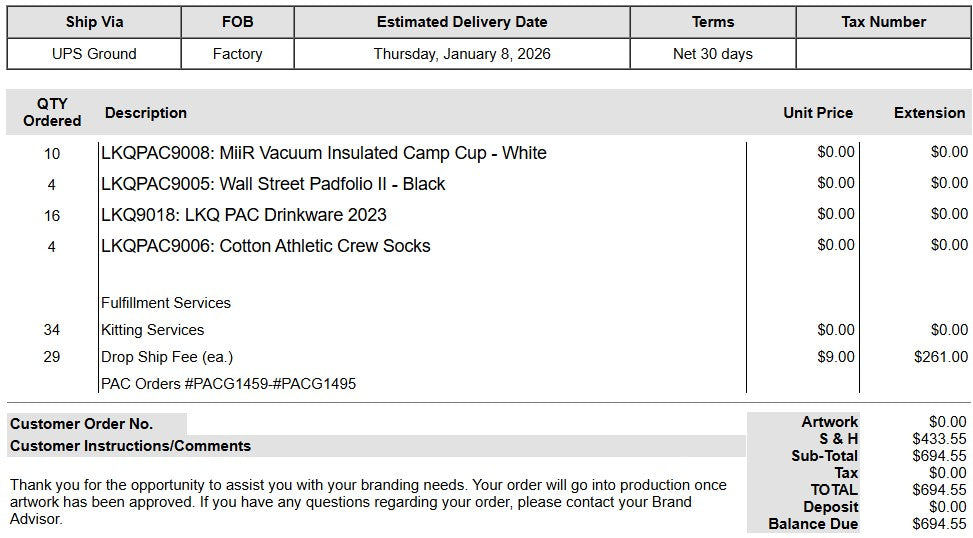Select the MiiR Vacuum Insulated Camp Cup line
973x538 pixels.
324,153
